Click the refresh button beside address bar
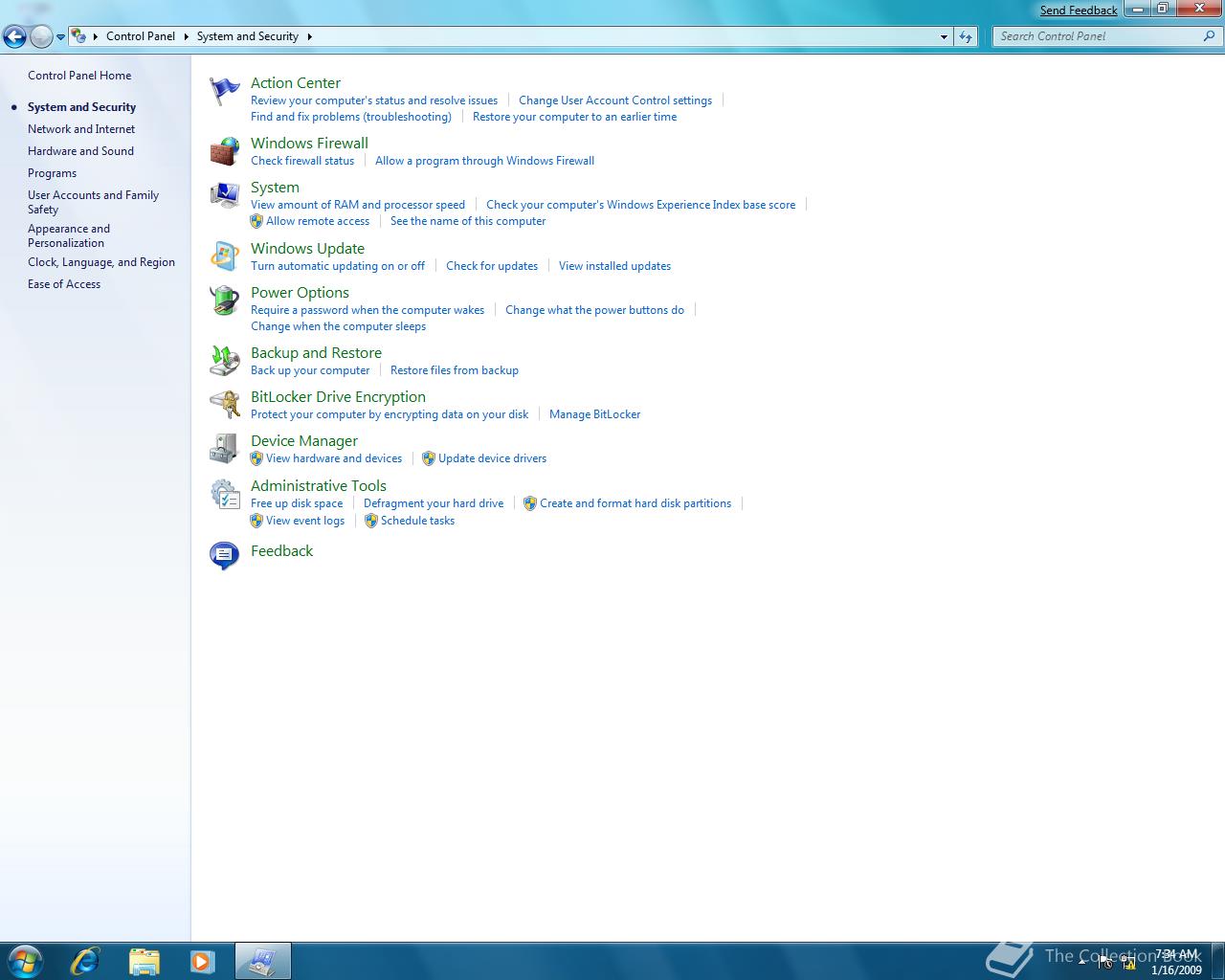 click(966, 36)
